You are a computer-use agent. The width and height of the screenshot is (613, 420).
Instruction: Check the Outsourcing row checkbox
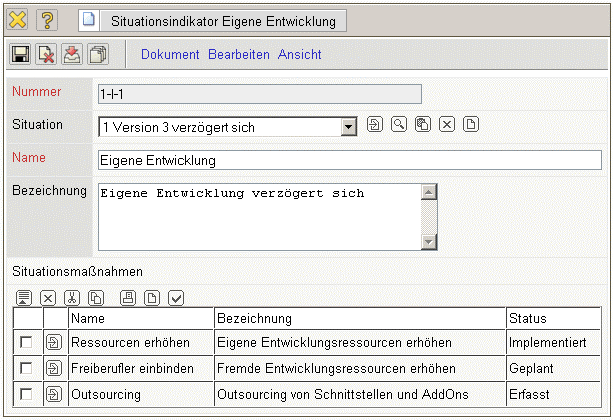tap(27, 394)
